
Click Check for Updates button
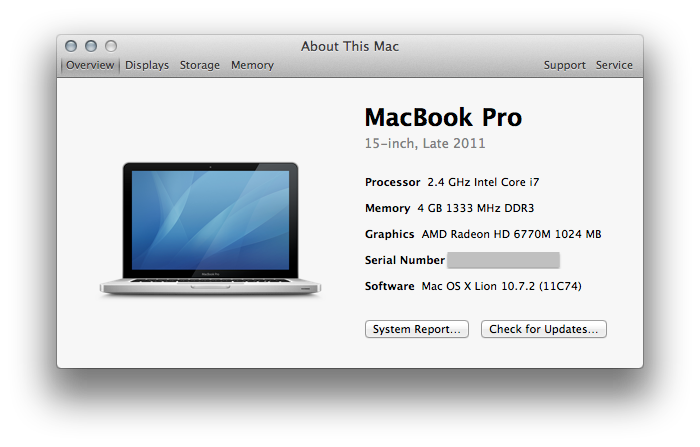click(544, 329)
